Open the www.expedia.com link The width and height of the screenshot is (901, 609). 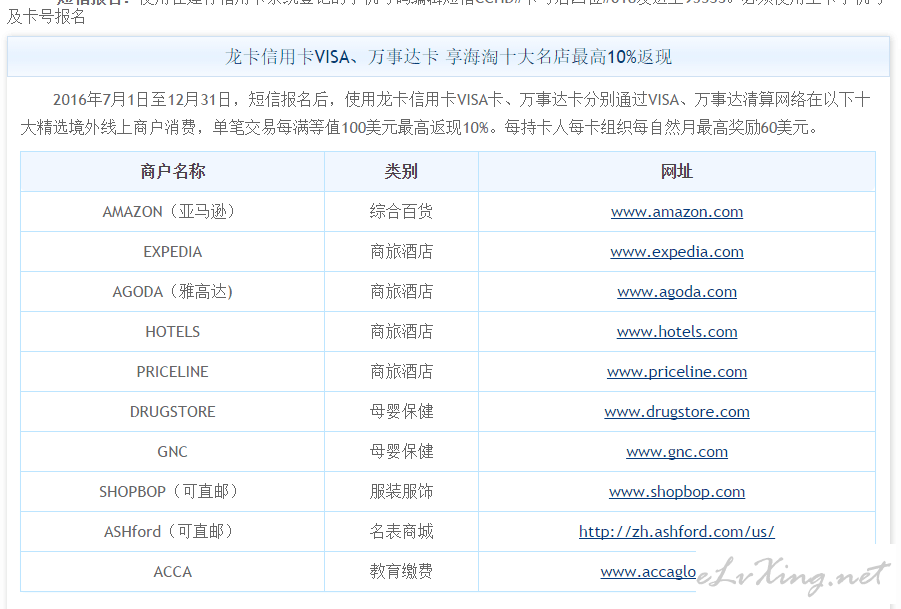tap(676, 252)
